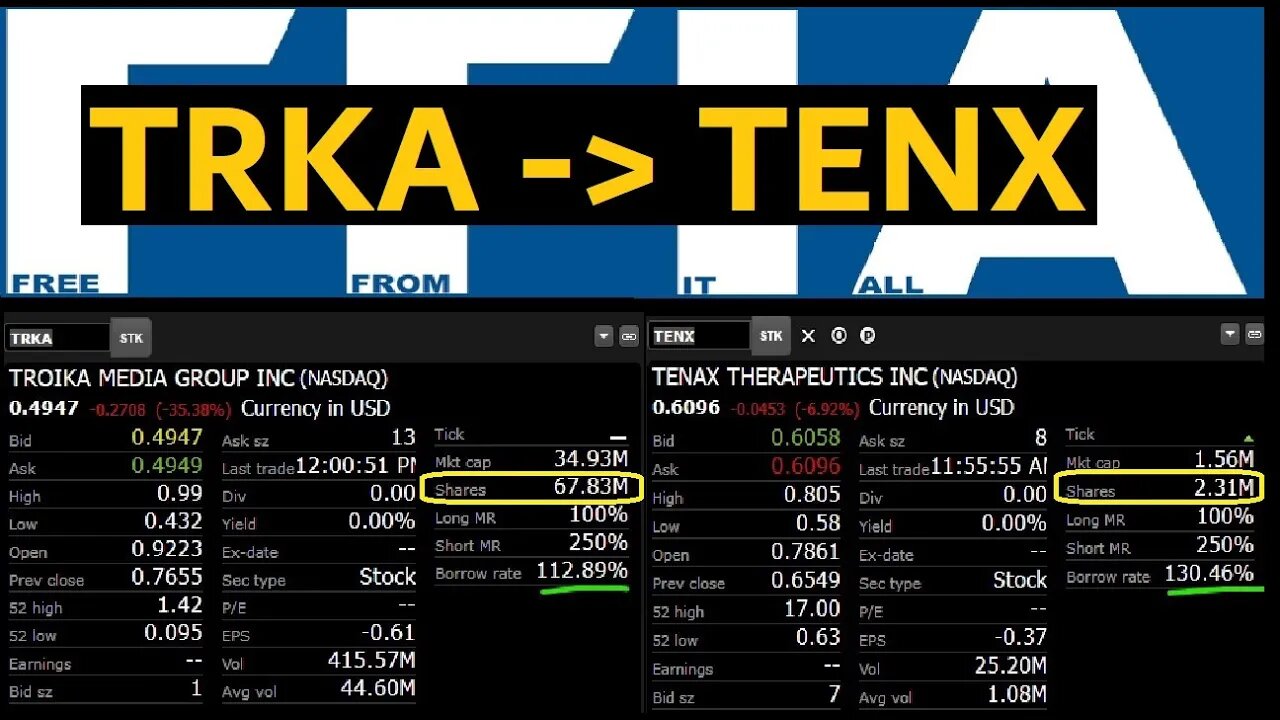Click the TENX ticker symbol input field

[700, 336]
